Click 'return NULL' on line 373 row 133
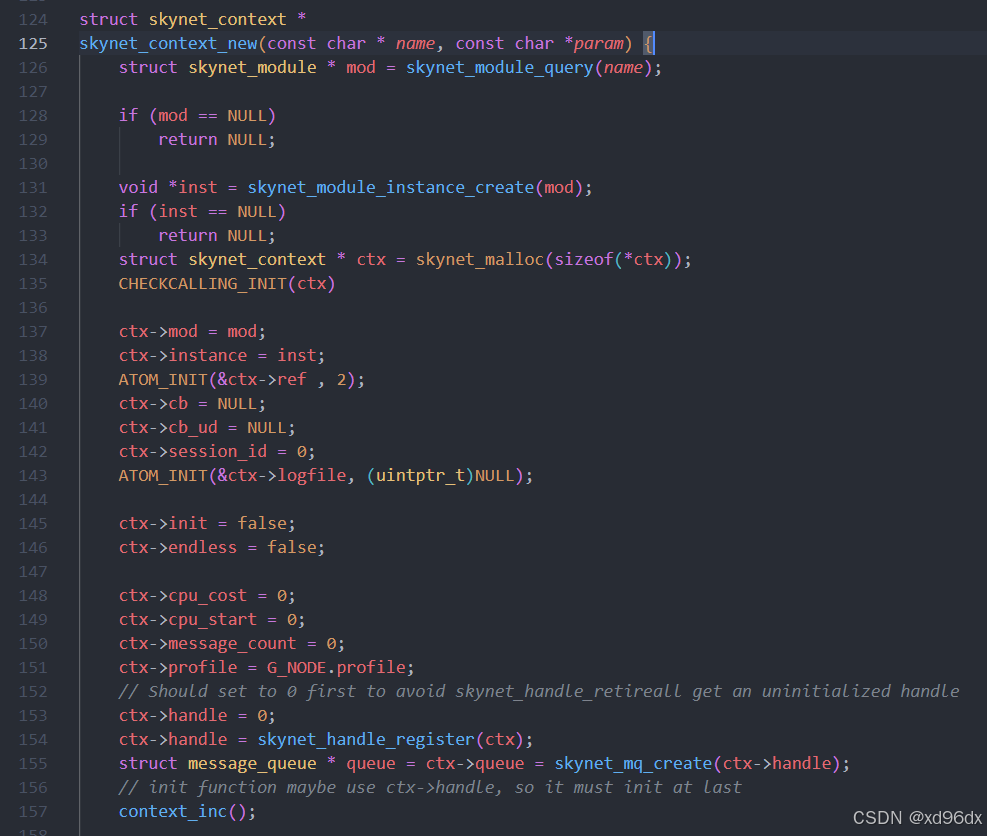 pos(217,235)
